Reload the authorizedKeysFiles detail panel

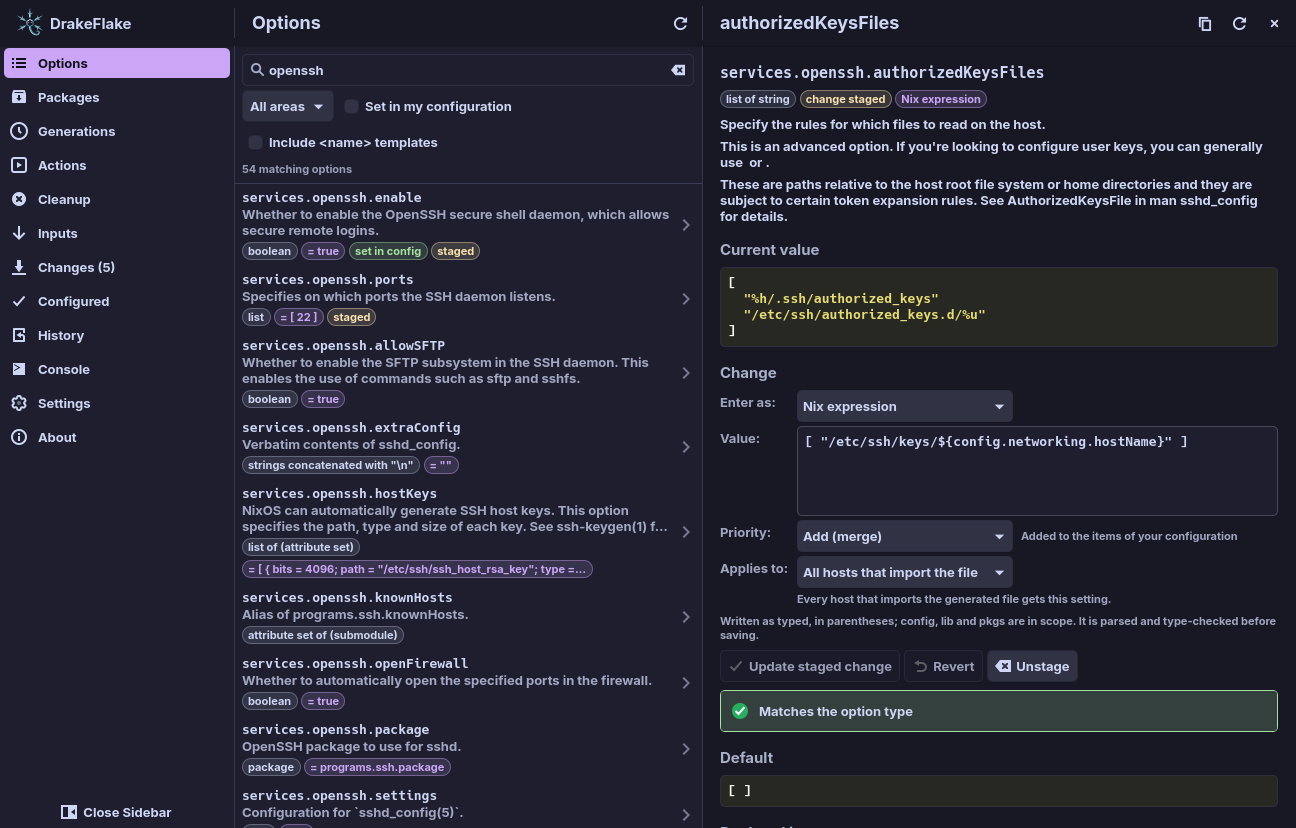coord(1239,23)
